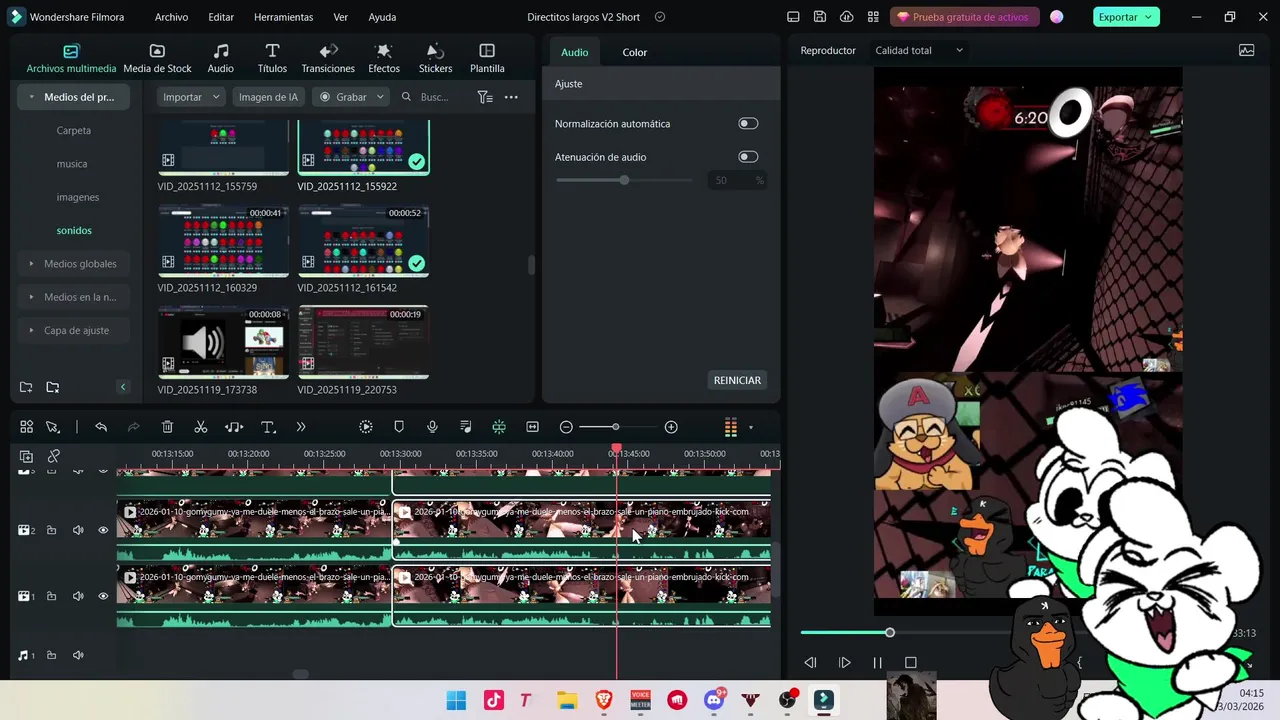The height and width of the screenshot is (720, 1280).
Task: Adjust the Atenuación de audio slider
Action: [x=624, y=180]
